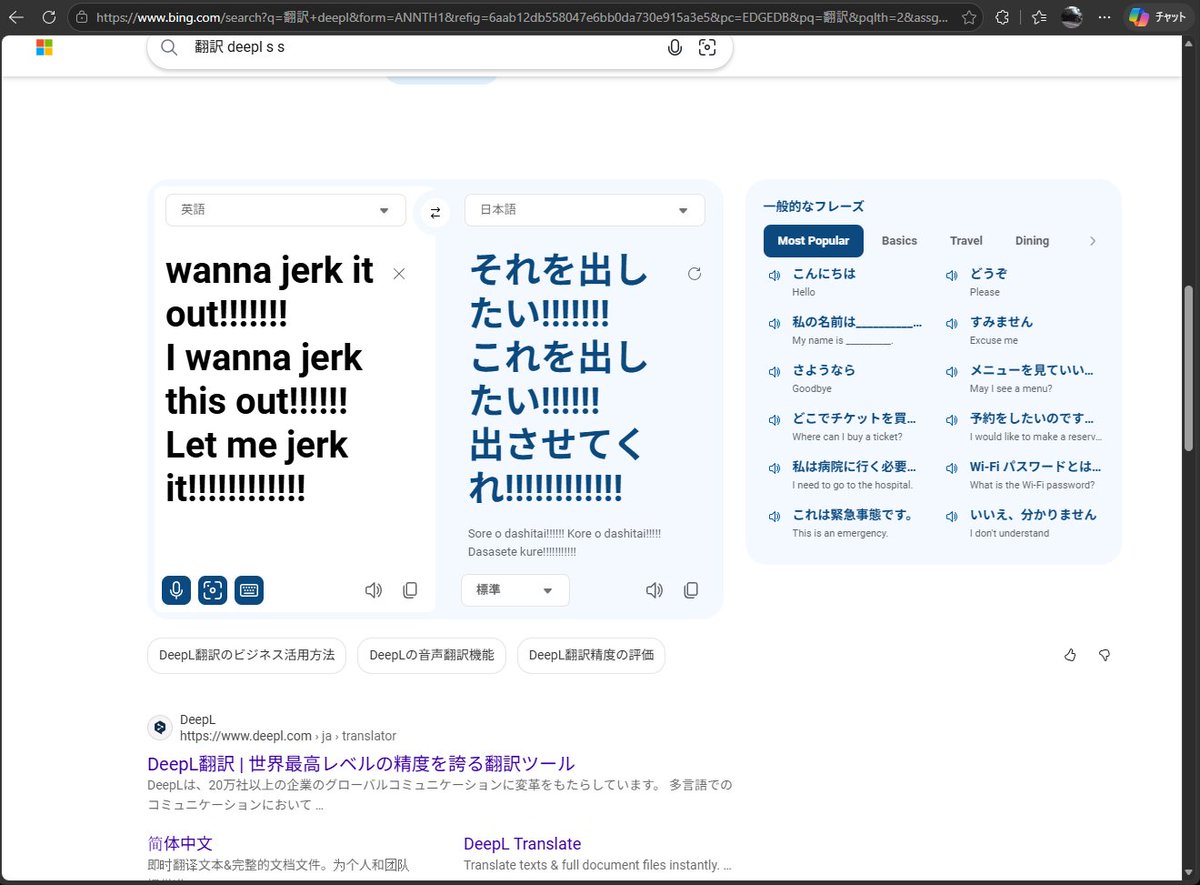Click the English source text area
The height and width of the screenshot is (885, 1200).
[270, 380]
